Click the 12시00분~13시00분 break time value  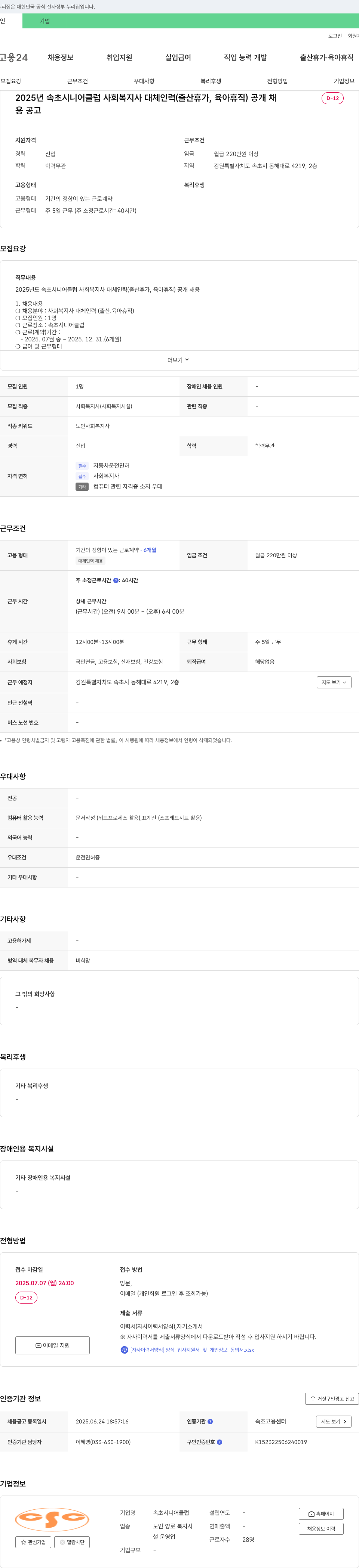coord(100,642)
